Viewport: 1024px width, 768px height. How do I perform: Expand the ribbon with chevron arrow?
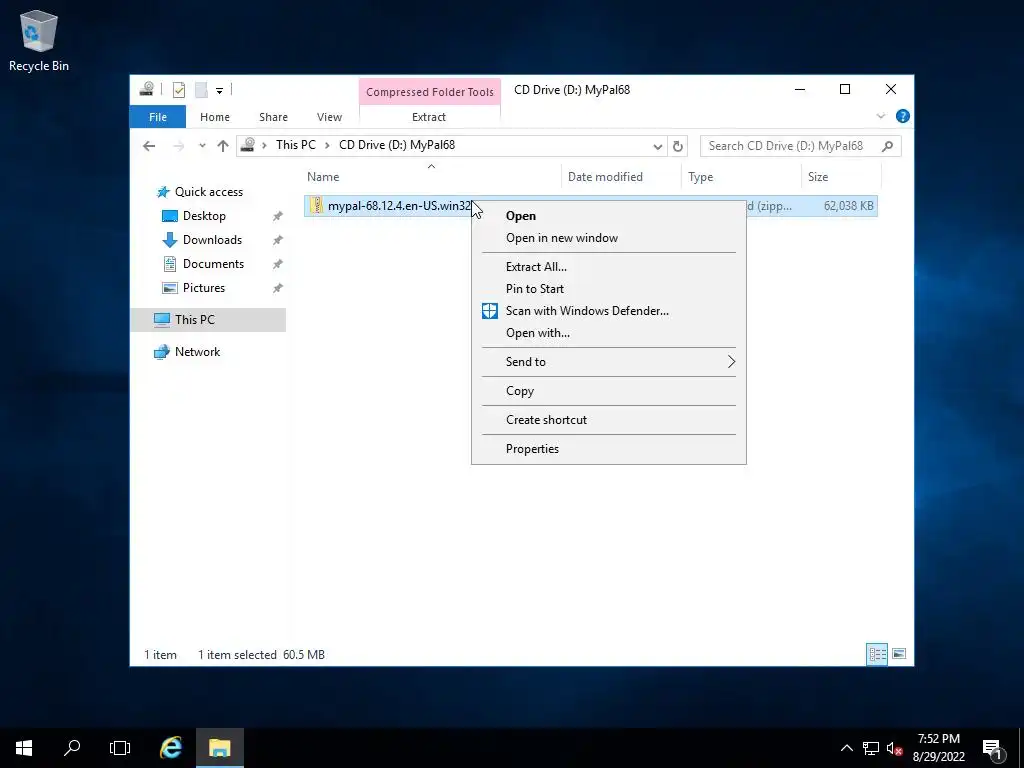(880, 116)
